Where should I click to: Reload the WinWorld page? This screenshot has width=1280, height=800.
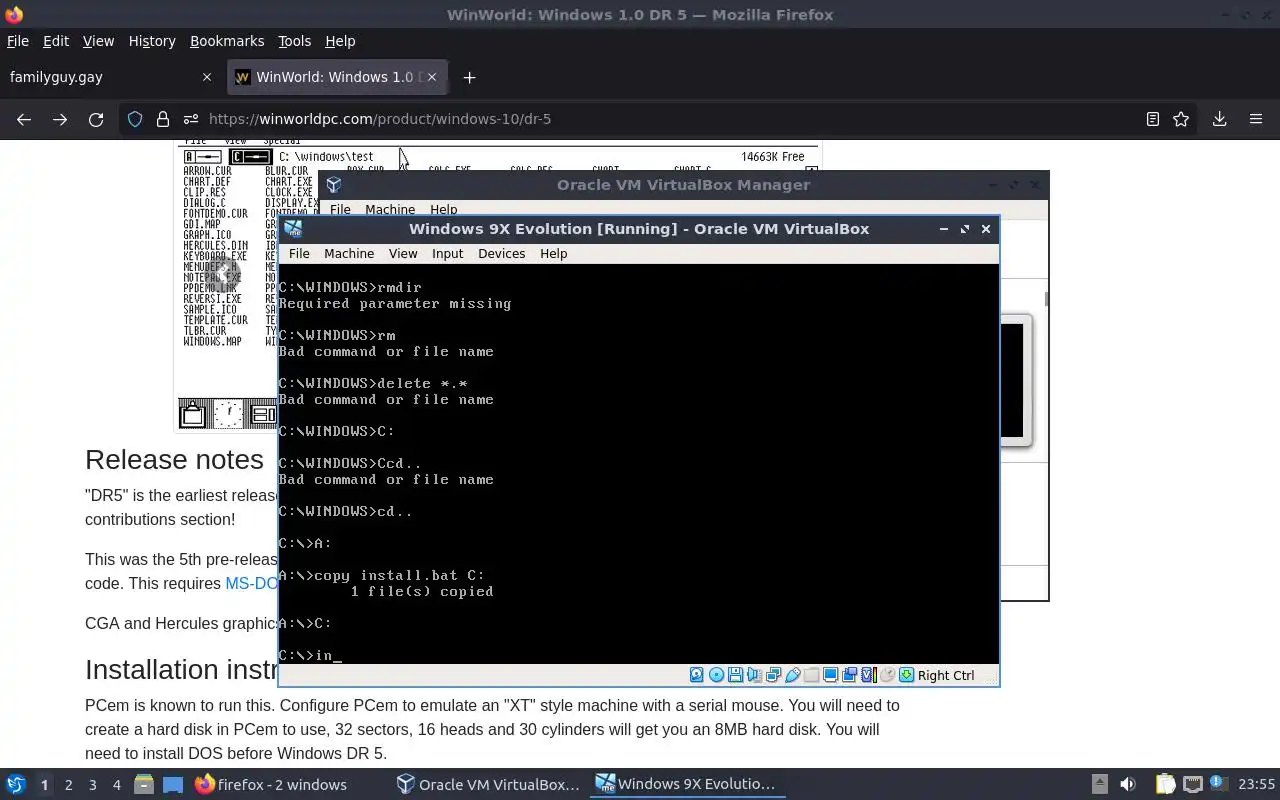click(96, 119)
